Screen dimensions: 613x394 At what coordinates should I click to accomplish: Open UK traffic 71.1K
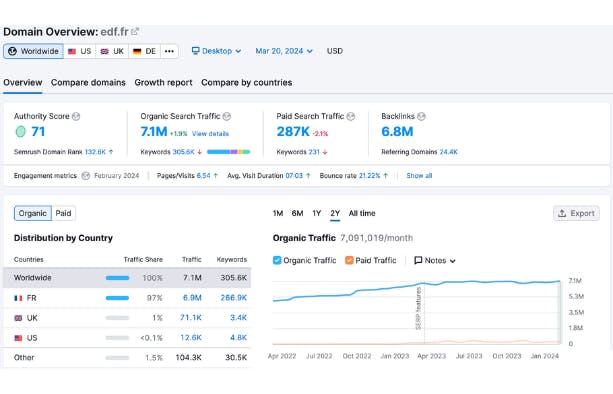coord(191,318)
